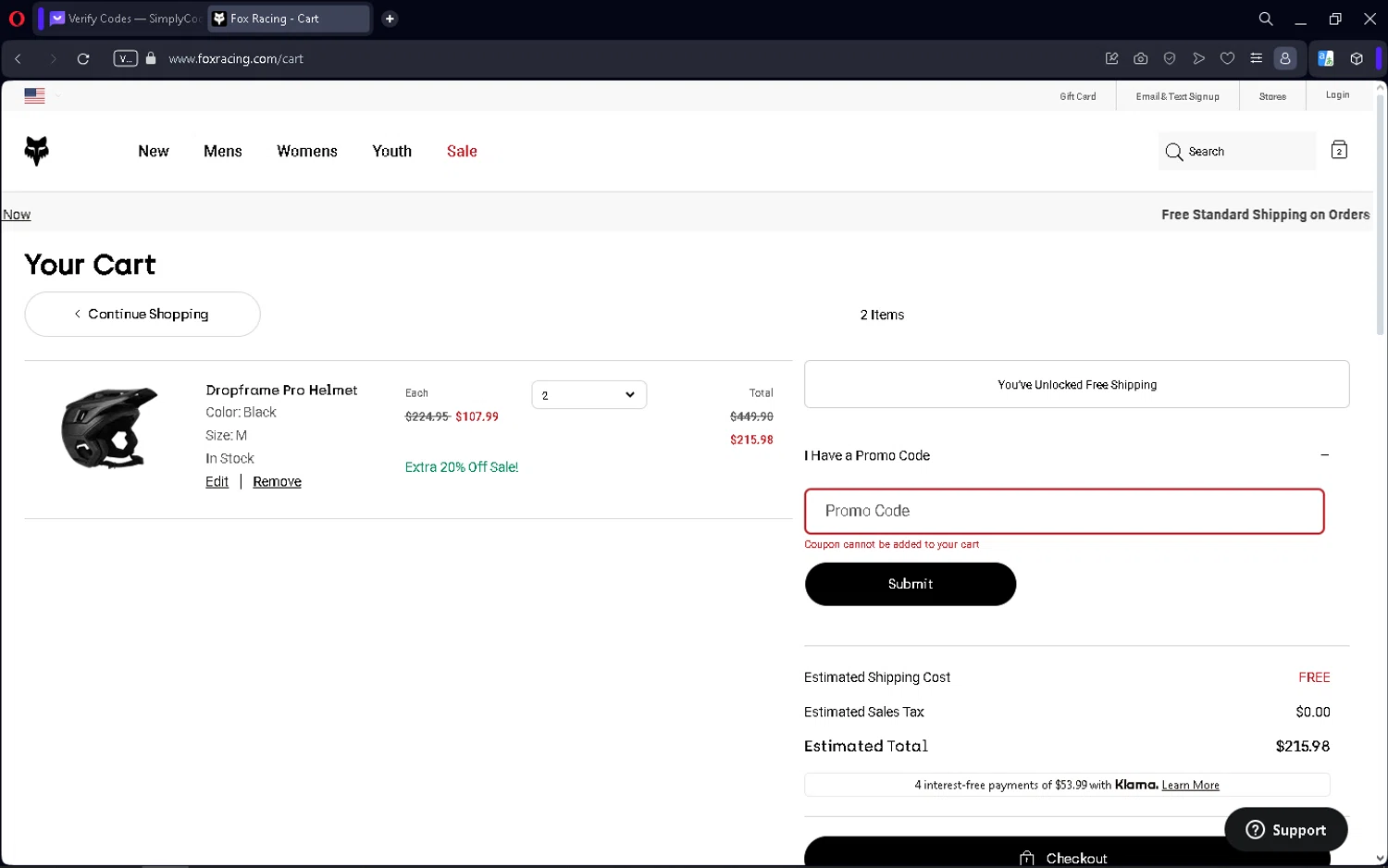Click the Your Cart heading
Image resolution: width=1388 pixels, height=868 pixels.
coord(90,265)
